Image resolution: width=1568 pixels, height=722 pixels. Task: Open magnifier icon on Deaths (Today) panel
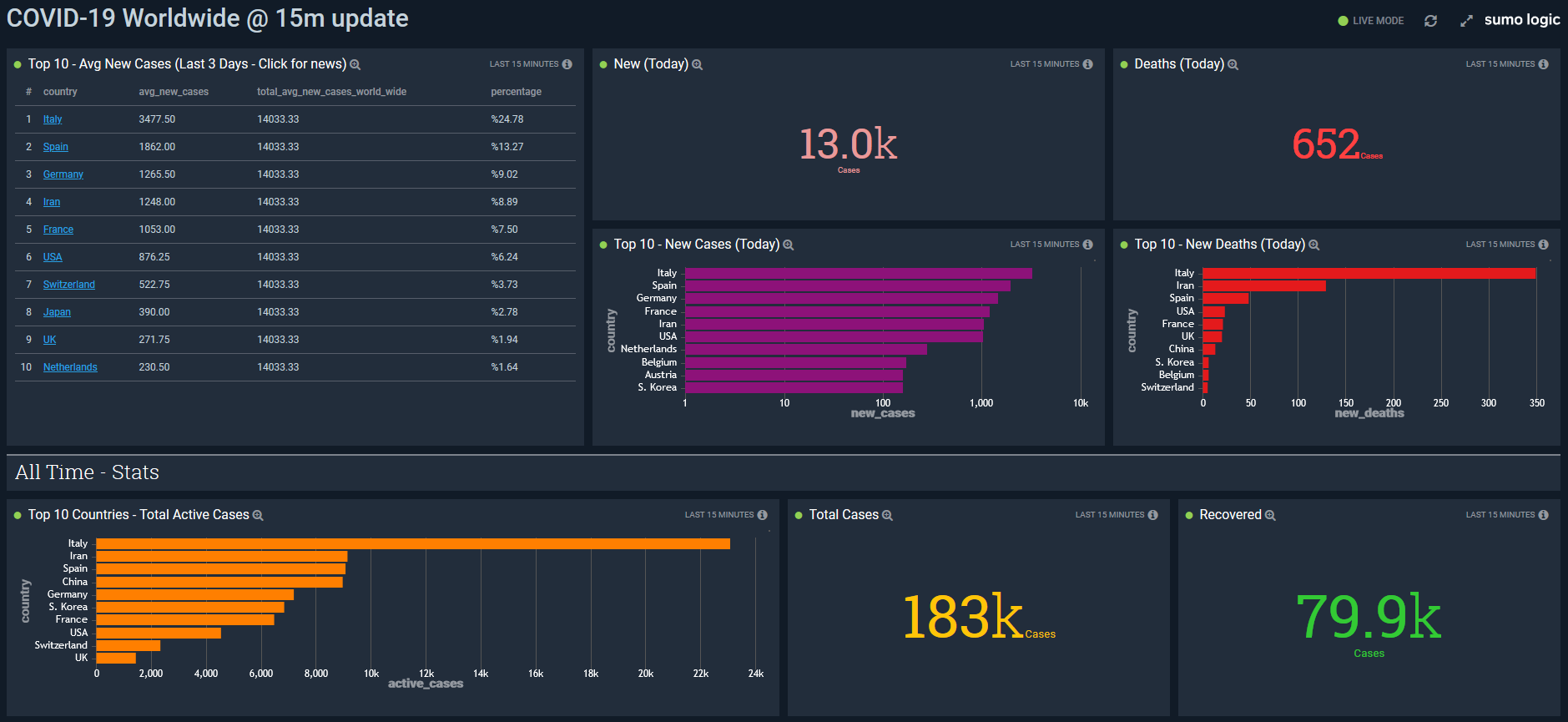click(x=1233, y=65)
